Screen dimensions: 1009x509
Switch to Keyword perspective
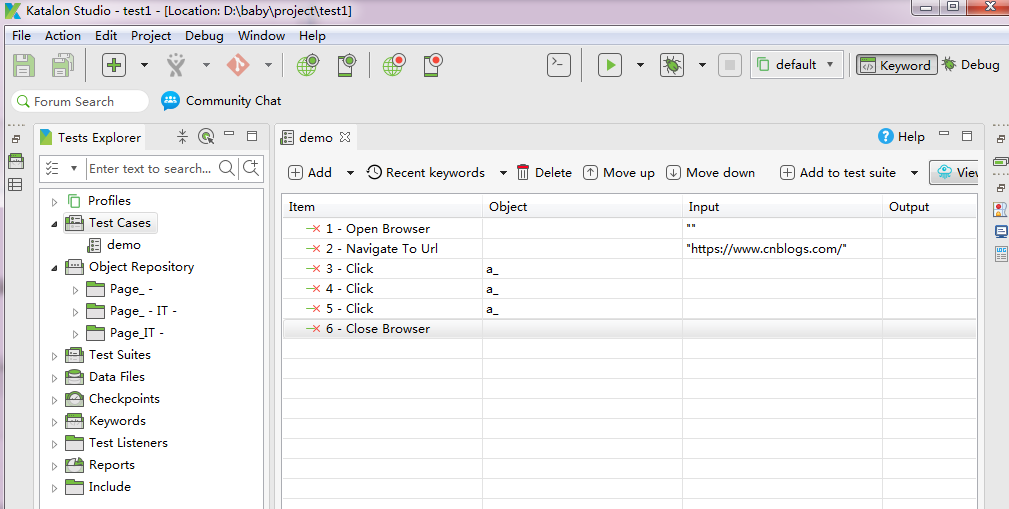coord(896,65)
